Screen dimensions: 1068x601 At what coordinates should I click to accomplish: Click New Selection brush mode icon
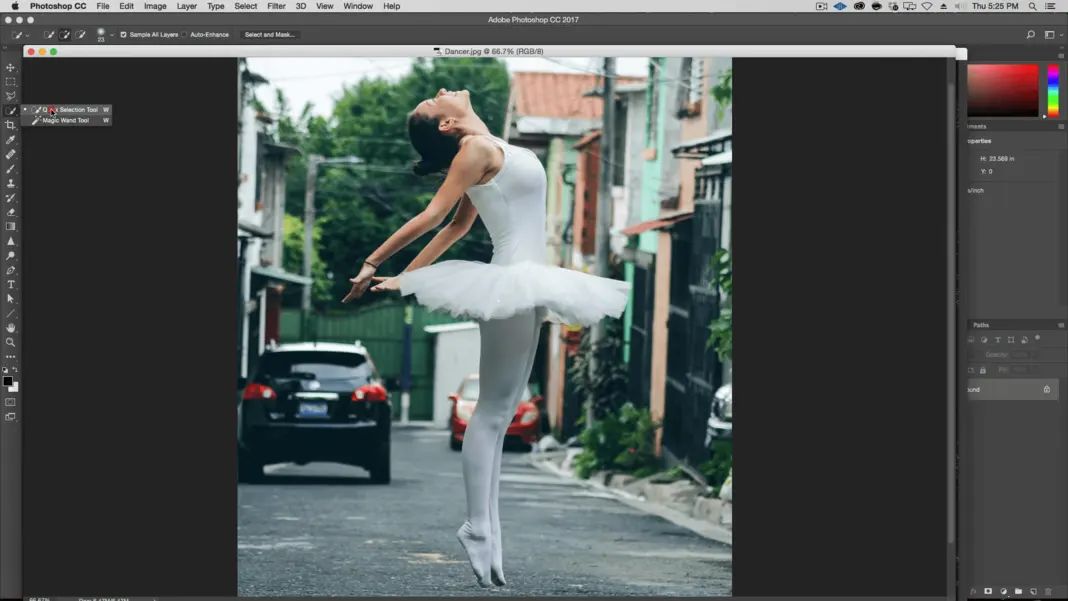[49, 34]
